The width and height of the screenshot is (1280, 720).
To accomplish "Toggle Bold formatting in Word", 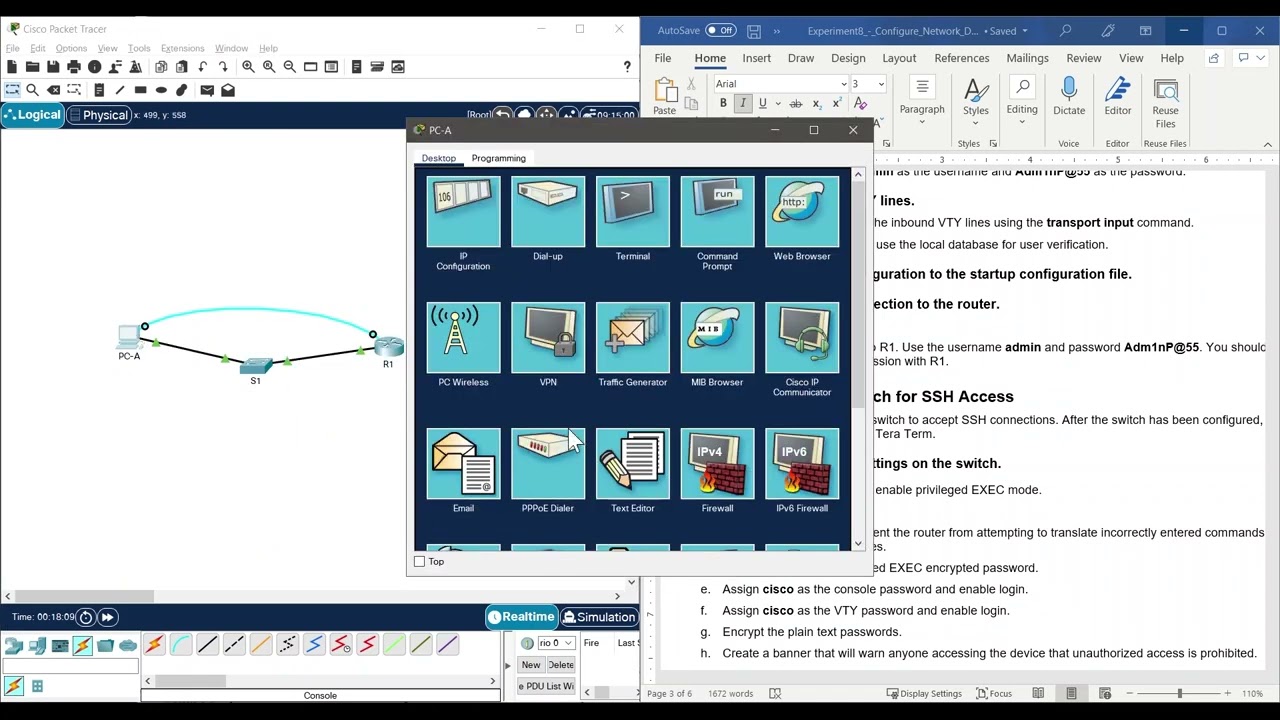I will point(723,104).
